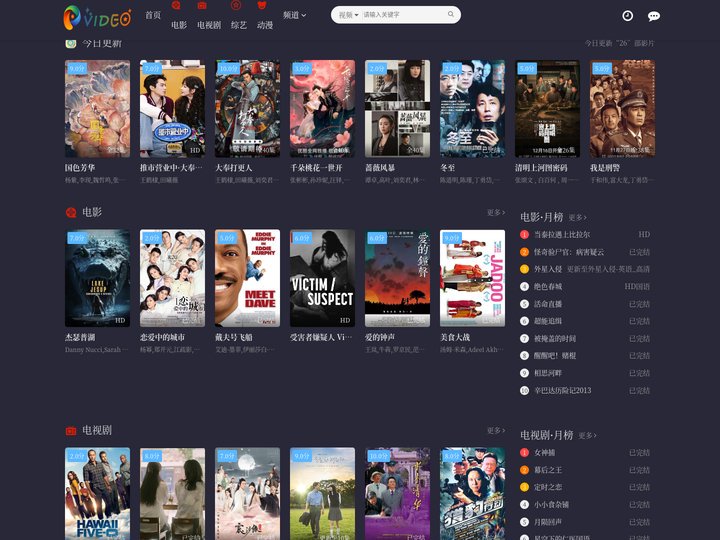Select 被掩盖的时间 in movie ranking

tap(555, 339)
